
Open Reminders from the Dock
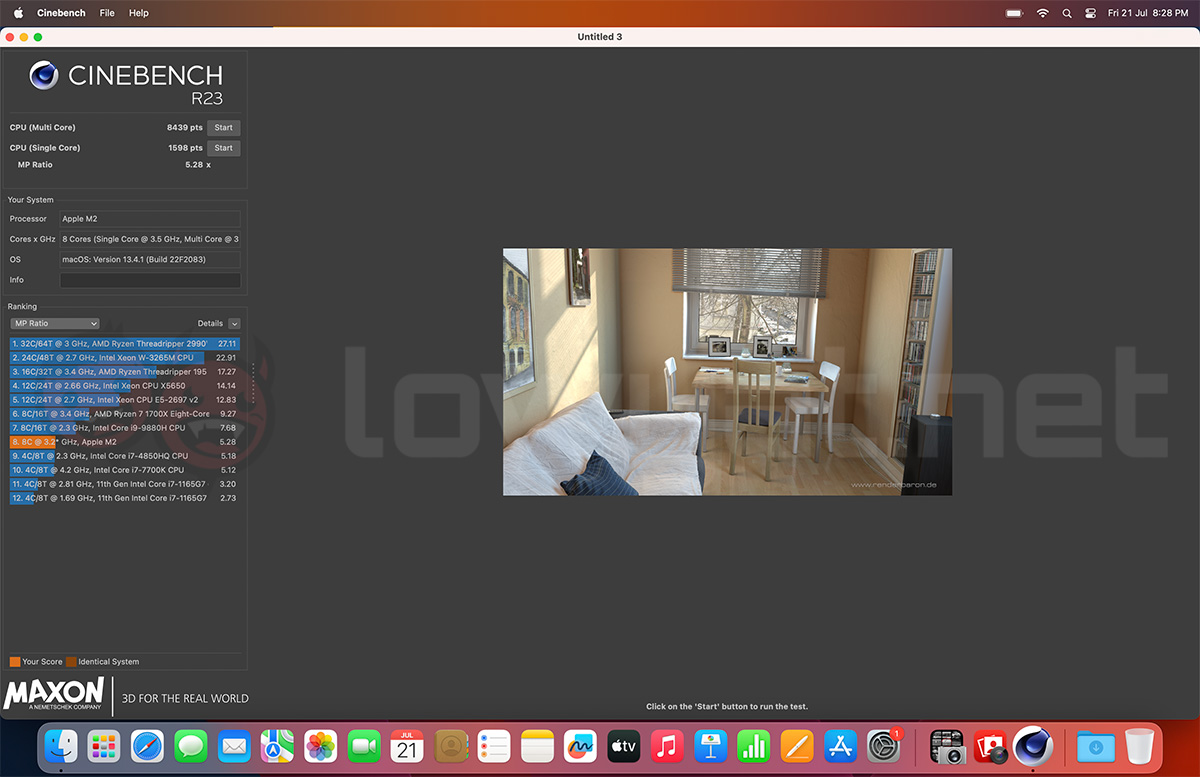(494, 746)
